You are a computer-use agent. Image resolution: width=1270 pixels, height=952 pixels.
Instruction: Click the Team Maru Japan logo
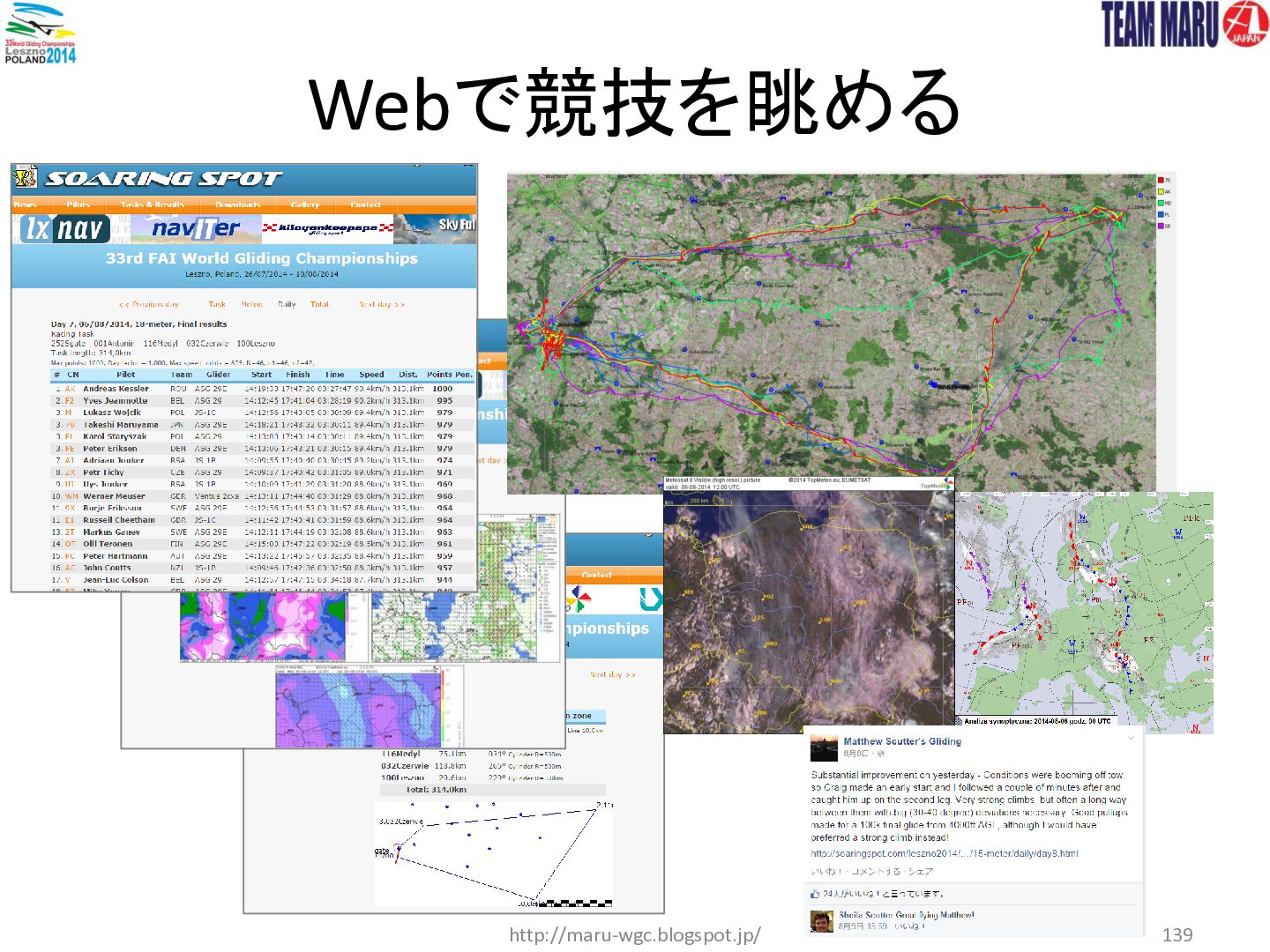pyautogui.click(x=1184, y=25)
